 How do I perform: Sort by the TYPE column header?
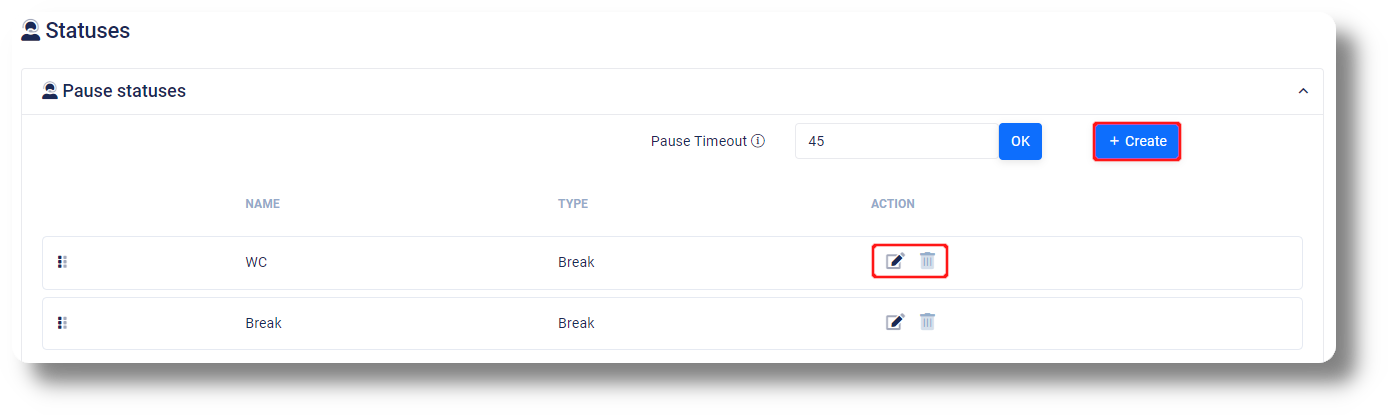573,204
